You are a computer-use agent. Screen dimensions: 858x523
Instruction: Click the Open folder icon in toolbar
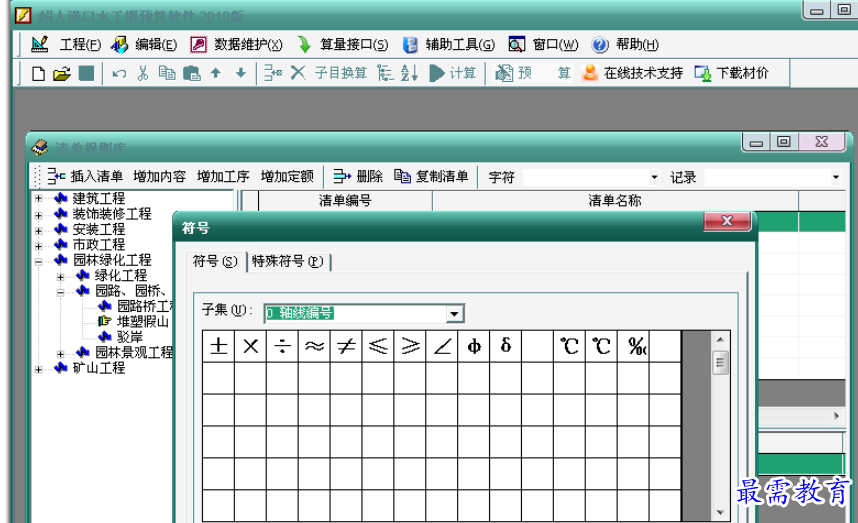pyautogui.click(x=62, y=73)
